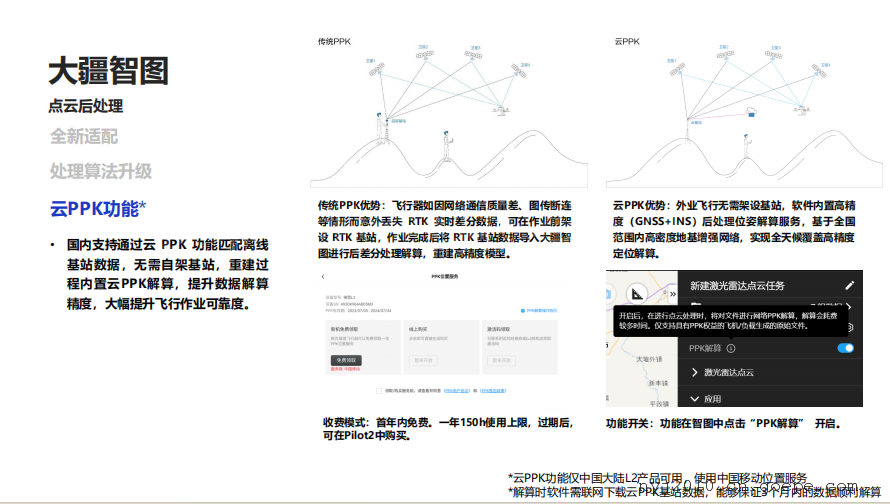This screenshot has width=890, height=504.
Task: Click the back arrow in PPK位置服务 page
Action: click(323, 275)
